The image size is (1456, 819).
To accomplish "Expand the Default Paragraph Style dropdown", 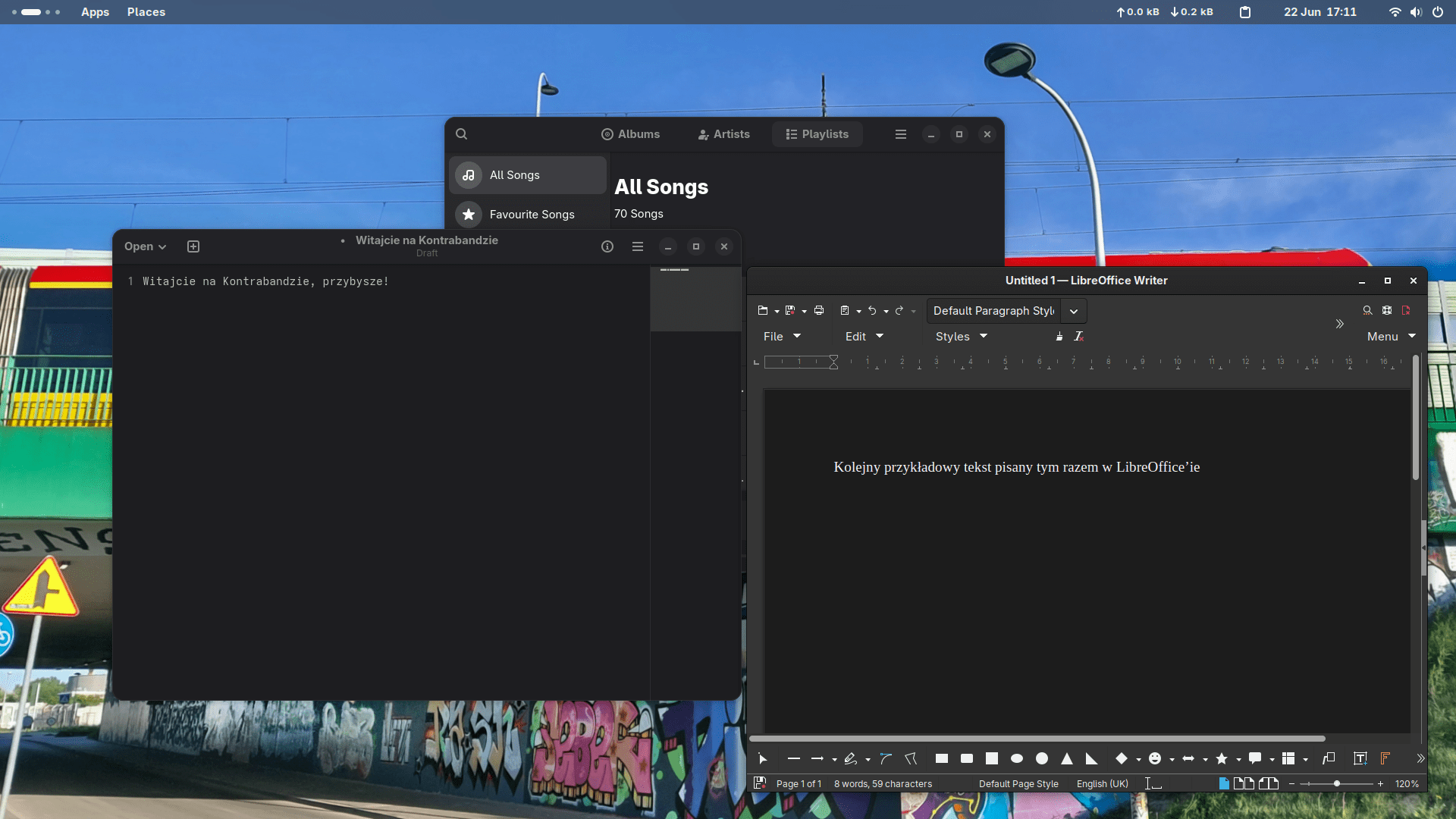I will 1074,311.
